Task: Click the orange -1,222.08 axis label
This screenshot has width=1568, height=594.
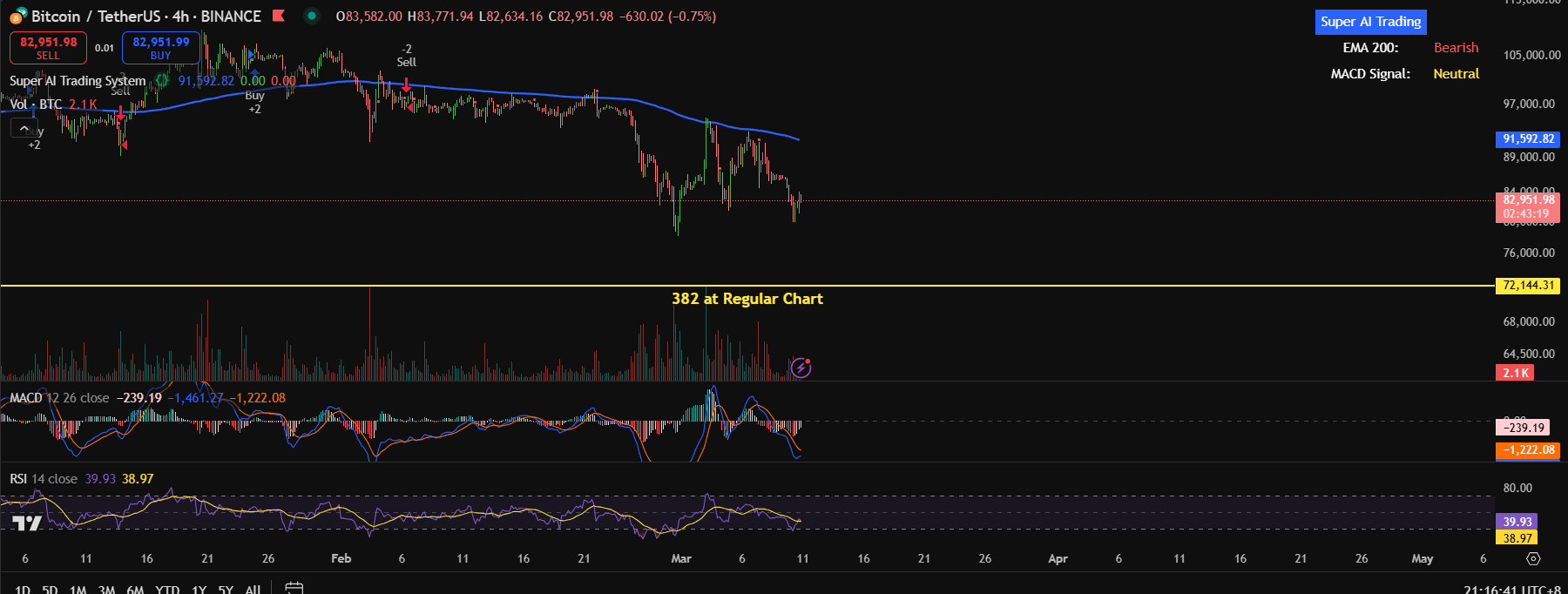Action: (x=1528, y=450)
